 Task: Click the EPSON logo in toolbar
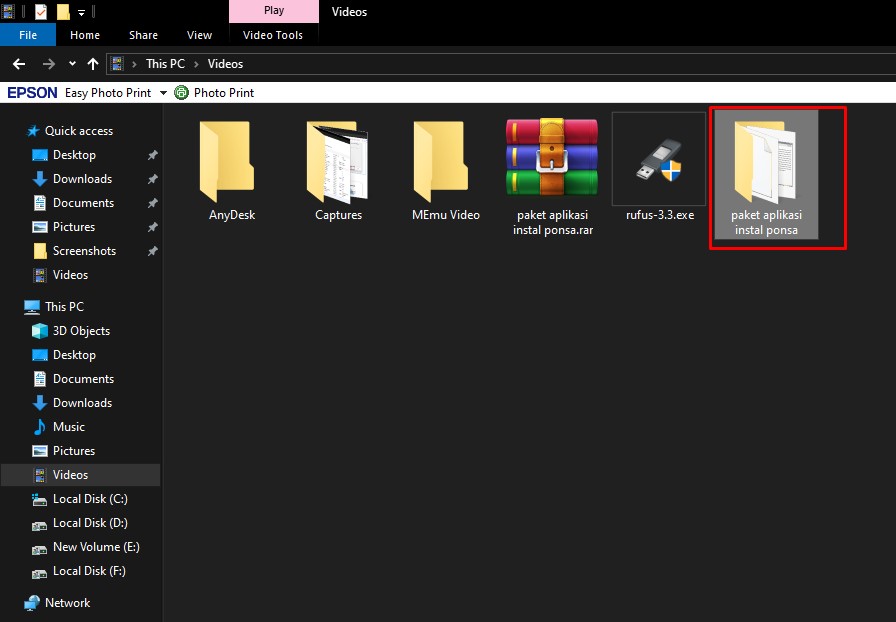point(32,93)
